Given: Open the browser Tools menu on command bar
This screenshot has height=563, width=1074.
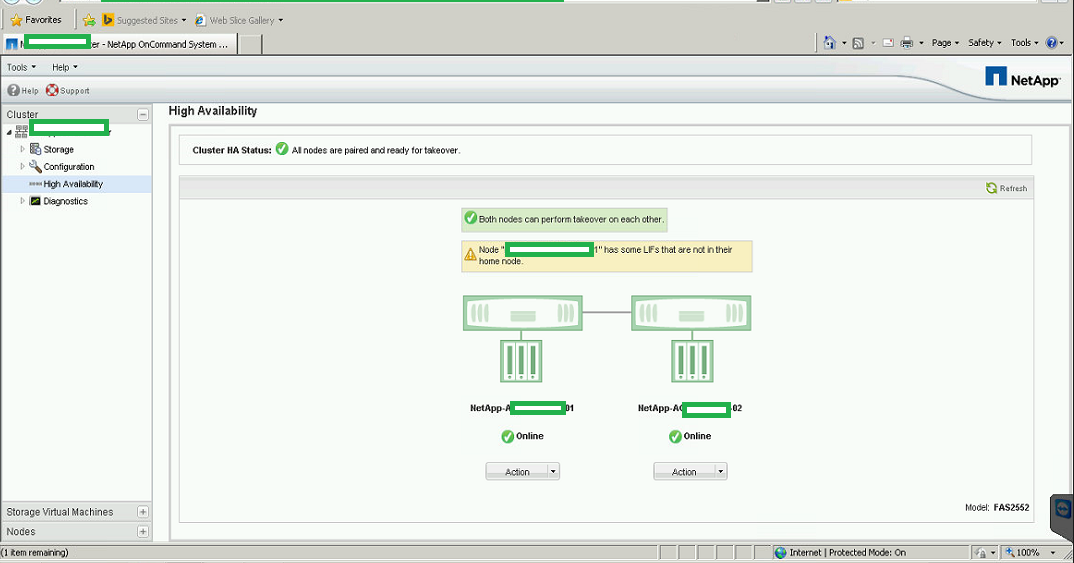Looking at the screenshot, I should [1024, 42].
